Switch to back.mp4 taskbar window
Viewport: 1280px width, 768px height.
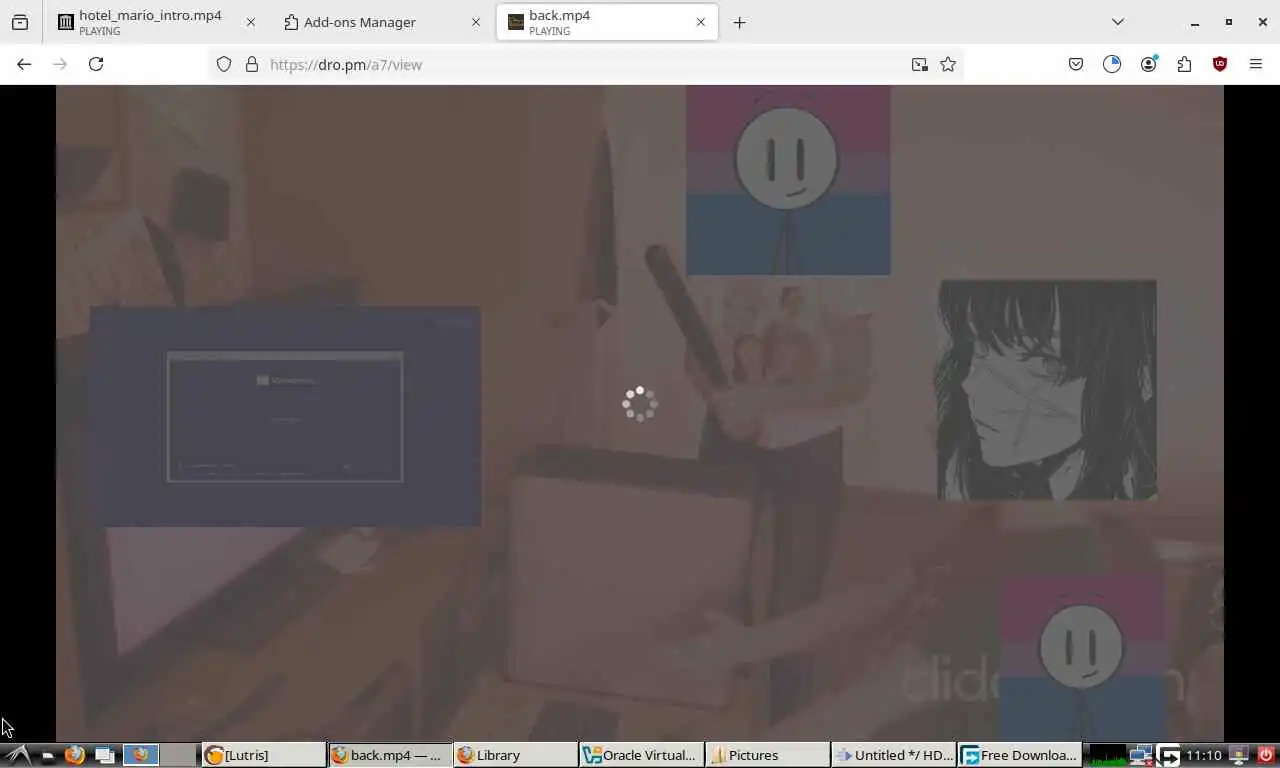click(390, 755)
